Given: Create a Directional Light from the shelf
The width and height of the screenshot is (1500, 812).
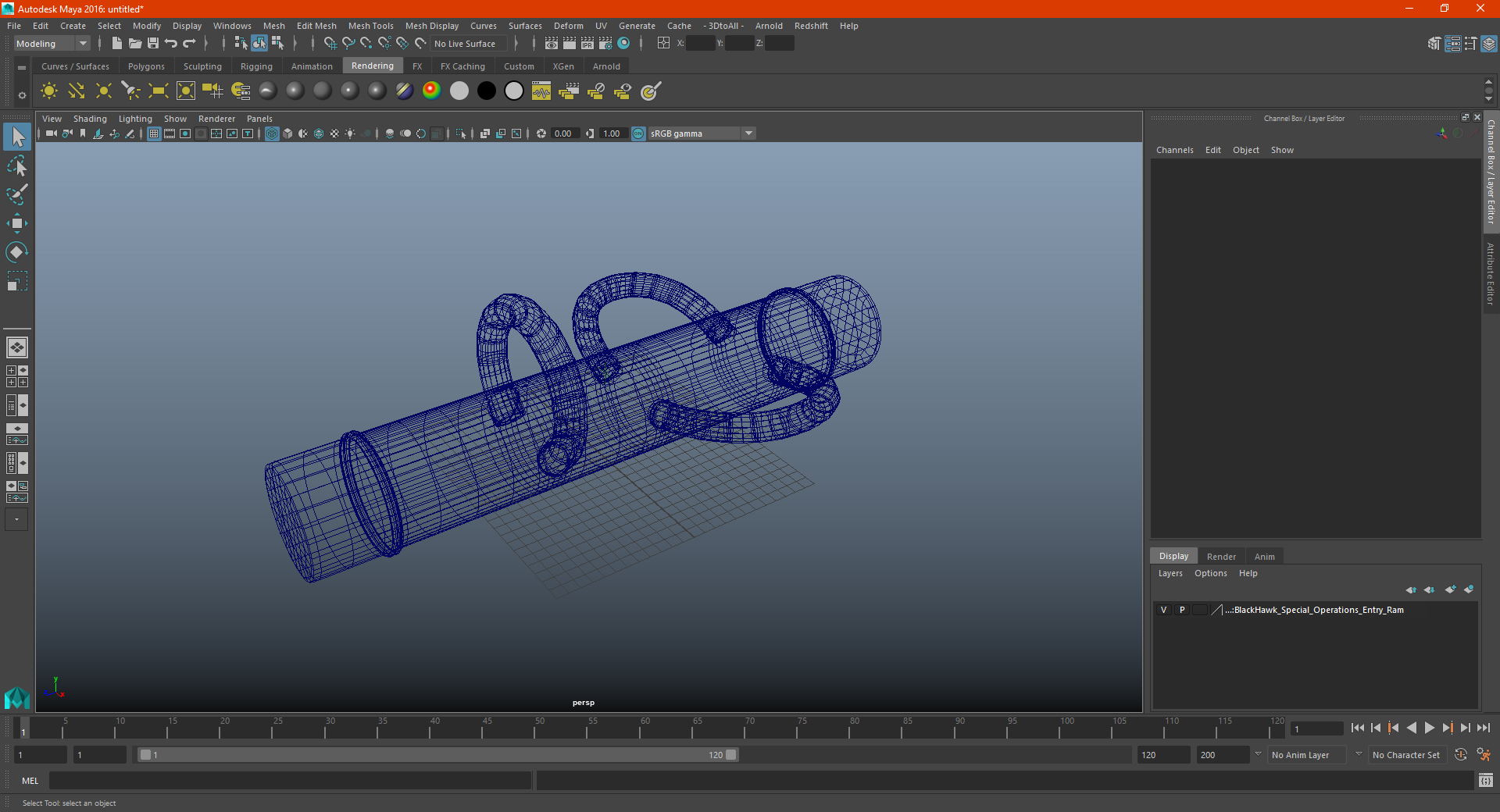Looking at the screenshot, I should tap(77, 91).
